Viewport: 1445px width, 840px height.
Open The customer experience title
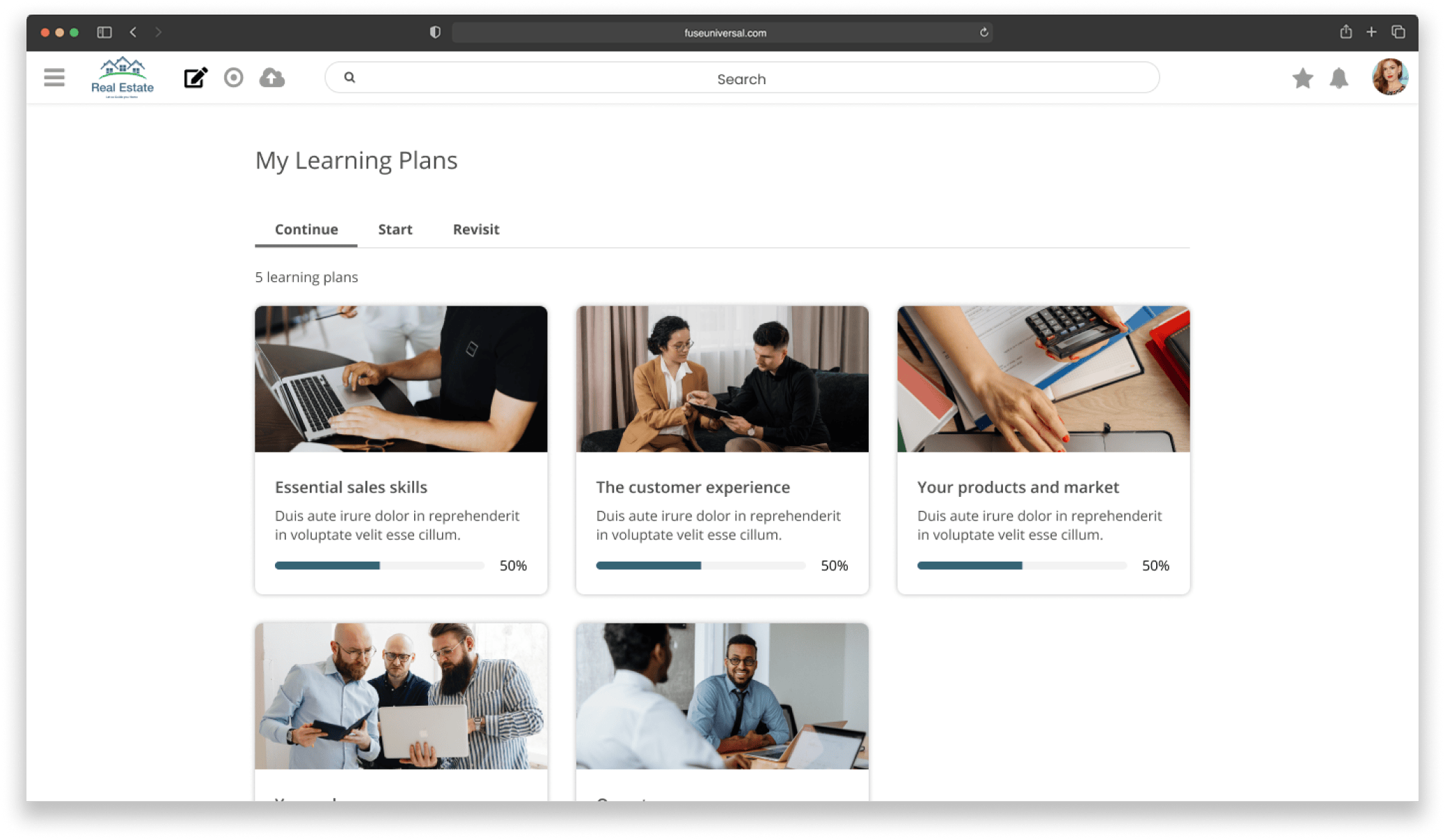click(x=693, y=487)
